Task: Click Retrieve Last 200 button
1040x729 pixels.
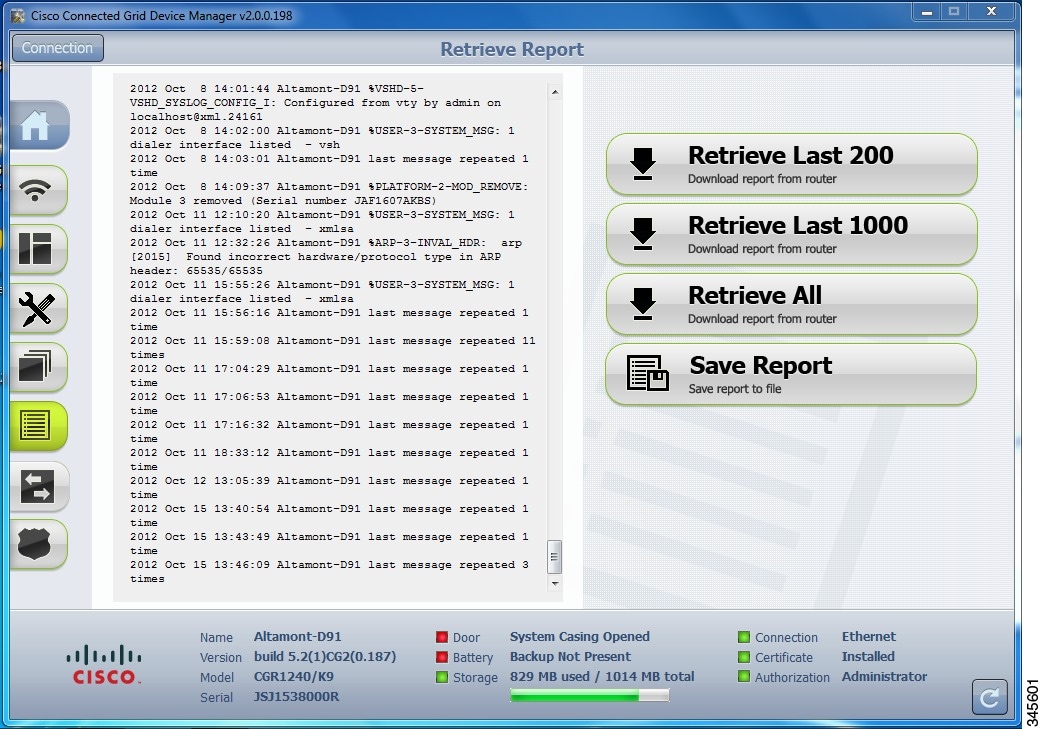Action: (x=791, y=165)
